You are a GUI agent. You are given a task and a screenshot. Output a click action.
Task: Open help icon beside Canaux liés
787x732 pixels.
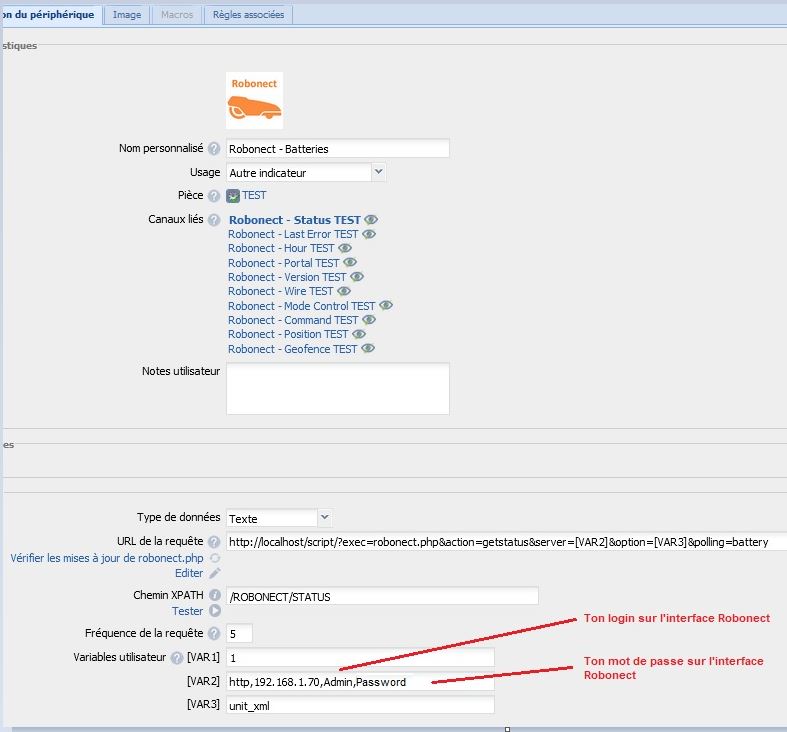(214, 220)
